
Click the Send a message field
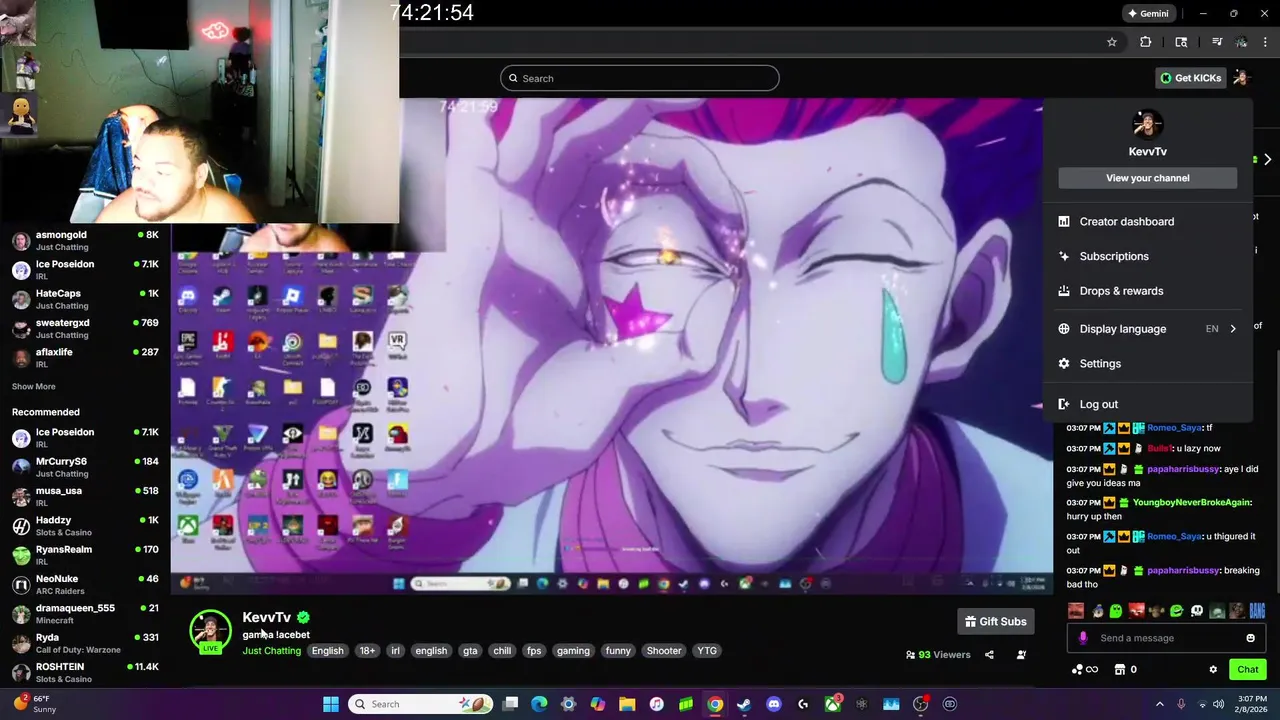pyautogui.click(x=1165, y=638)
